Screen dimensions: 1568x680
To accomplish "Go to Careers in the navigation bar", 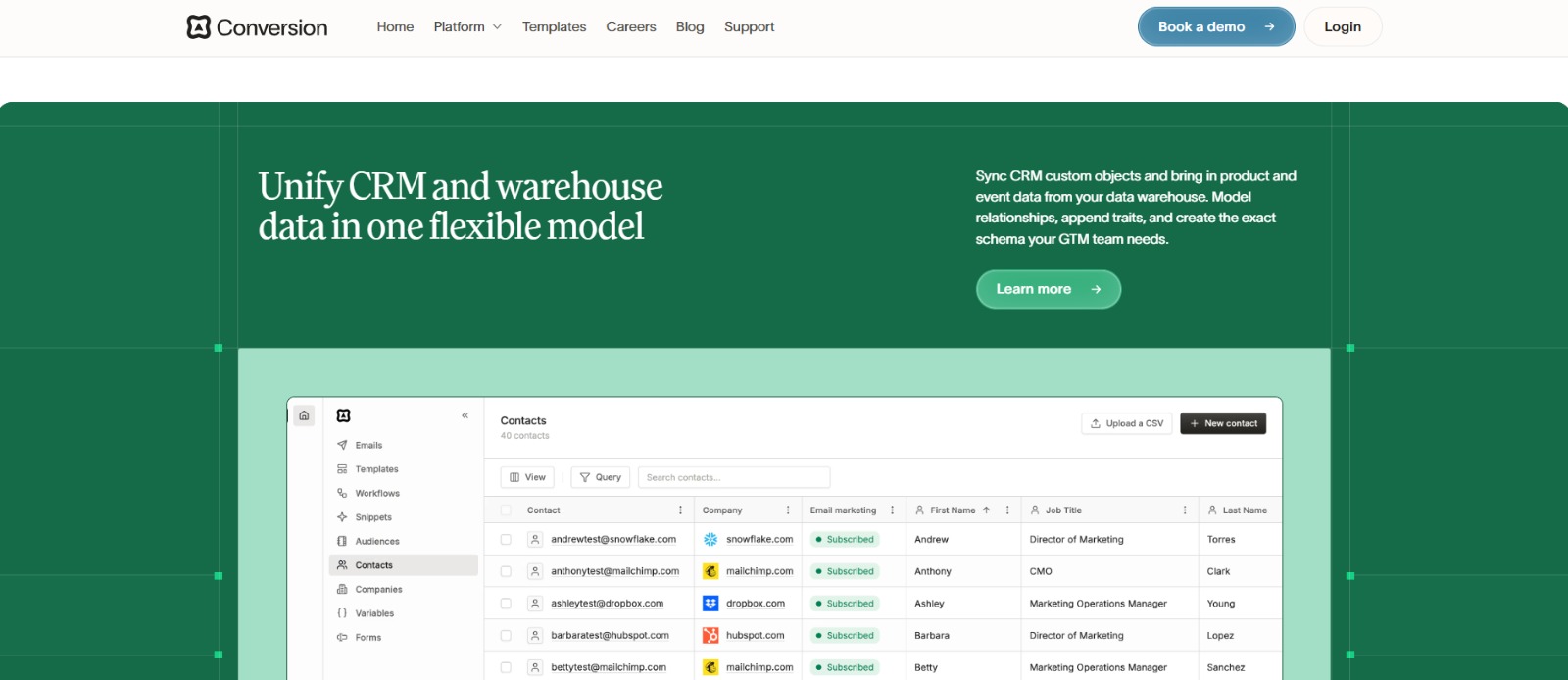I will coord(630,27).
